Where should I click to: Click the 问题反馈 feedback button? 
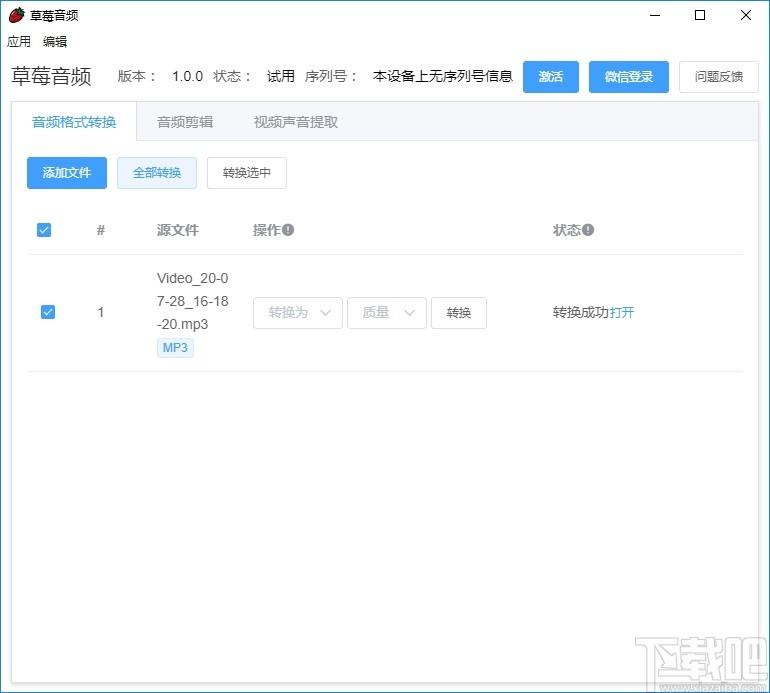pyautogui.click(x=718, y=77)
